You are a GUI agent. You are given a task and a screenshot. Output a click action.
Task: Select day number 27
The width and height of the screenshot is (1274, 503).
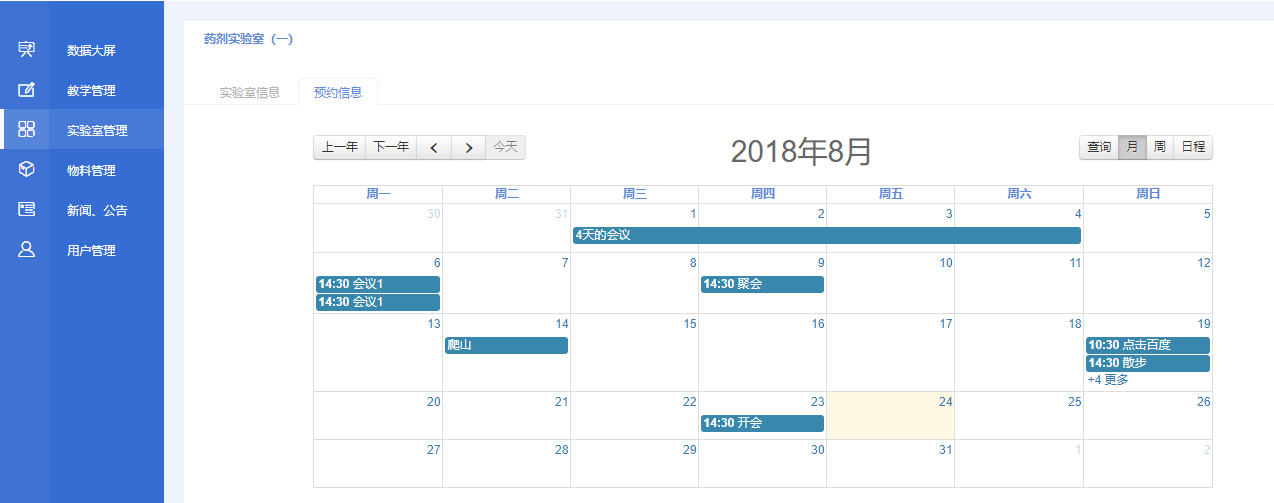point(433,450)
